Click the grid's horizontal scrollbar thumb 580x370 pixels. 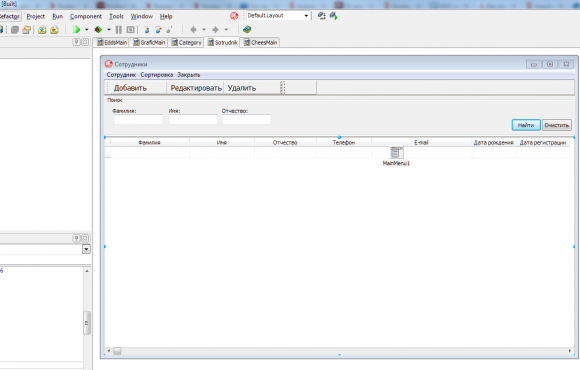pos(117,351)
